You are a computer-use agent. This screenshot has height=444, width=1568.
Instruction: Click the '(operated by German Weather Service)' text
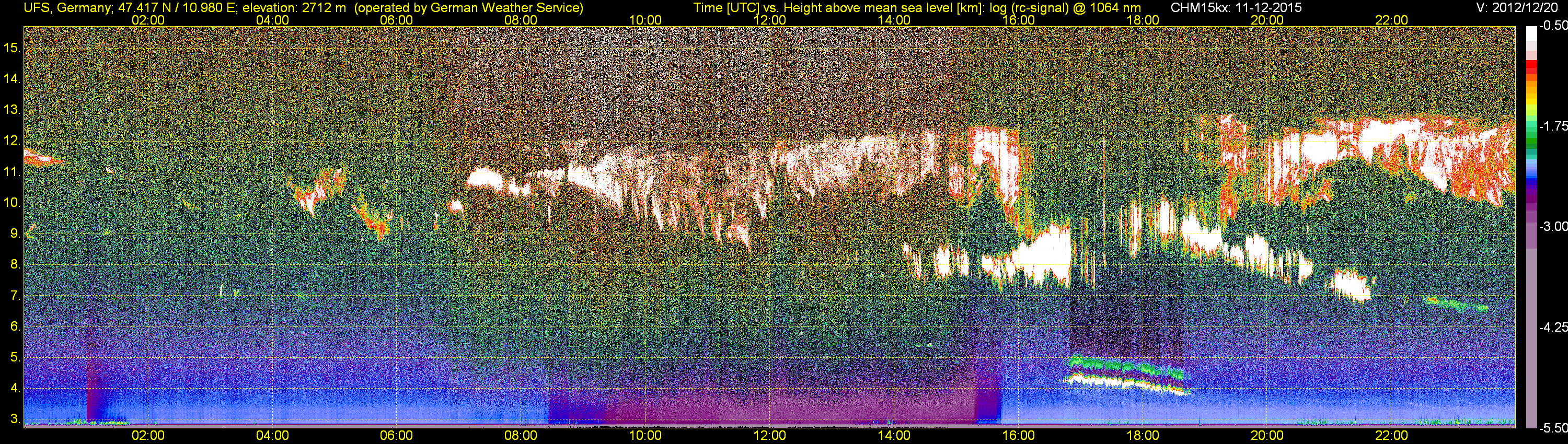tap(468, 8)
